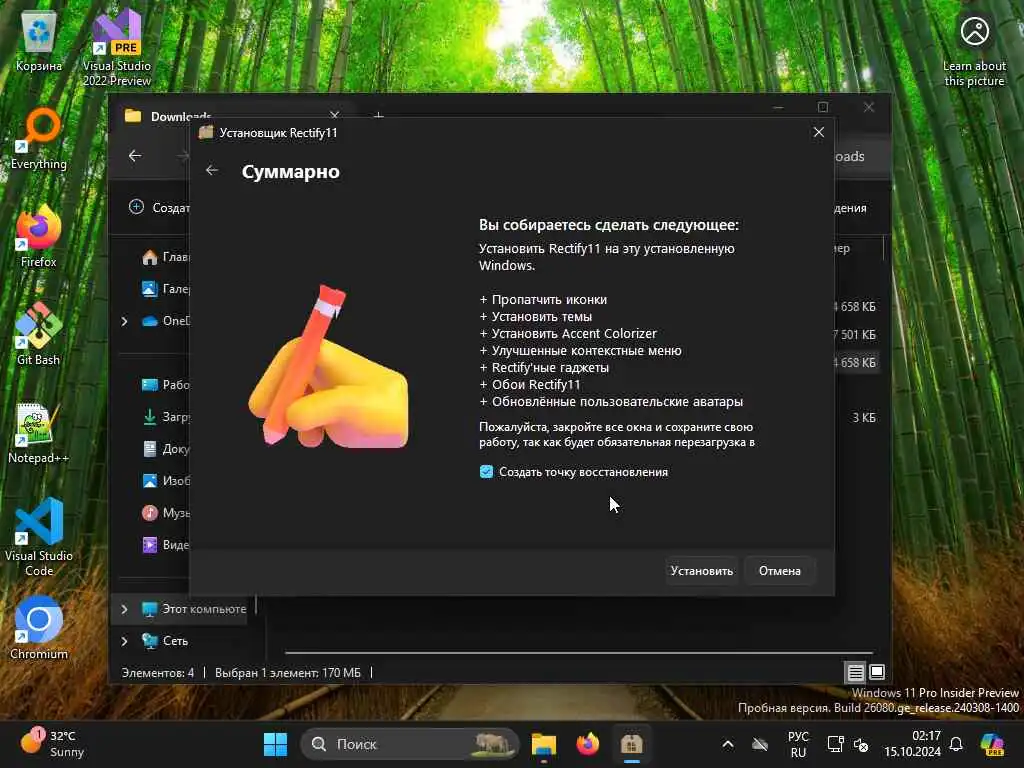Show hidden tray icons chevron
1024x768 pixels.
click(x=728, y=744)
